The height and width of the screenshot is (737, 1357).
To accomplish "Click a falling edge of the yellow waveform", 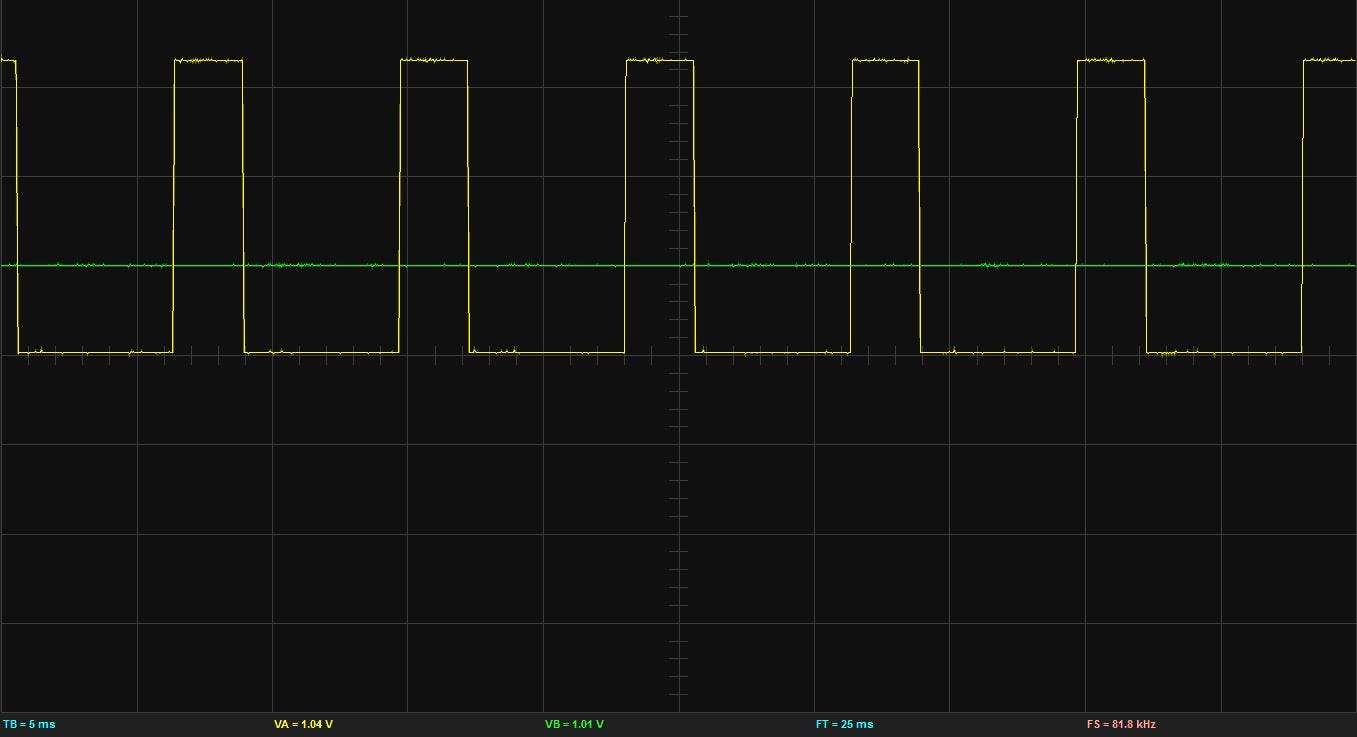I will [x=243, y=200].
